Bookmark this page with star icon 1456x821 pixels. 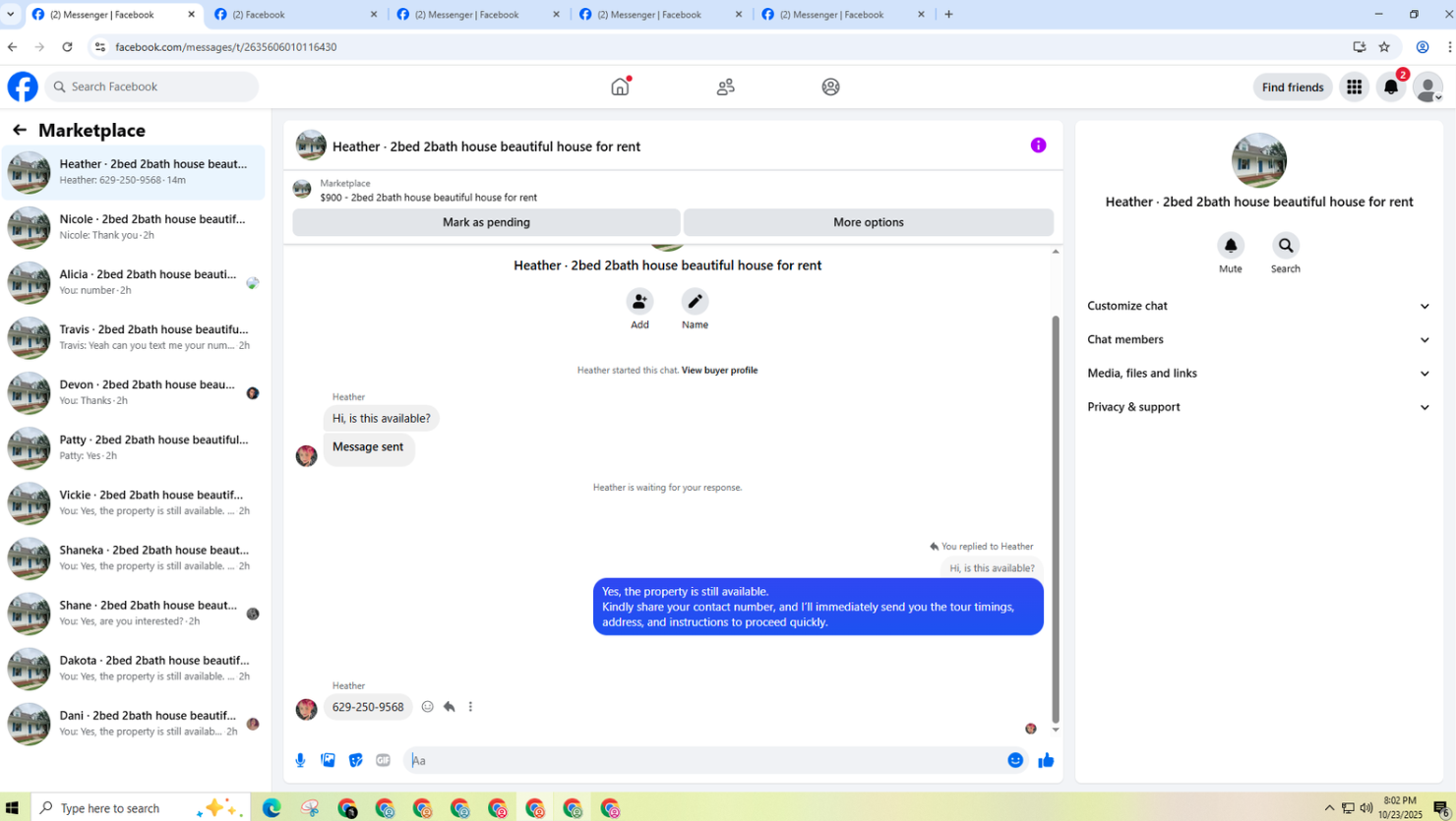pos(1384,46)
